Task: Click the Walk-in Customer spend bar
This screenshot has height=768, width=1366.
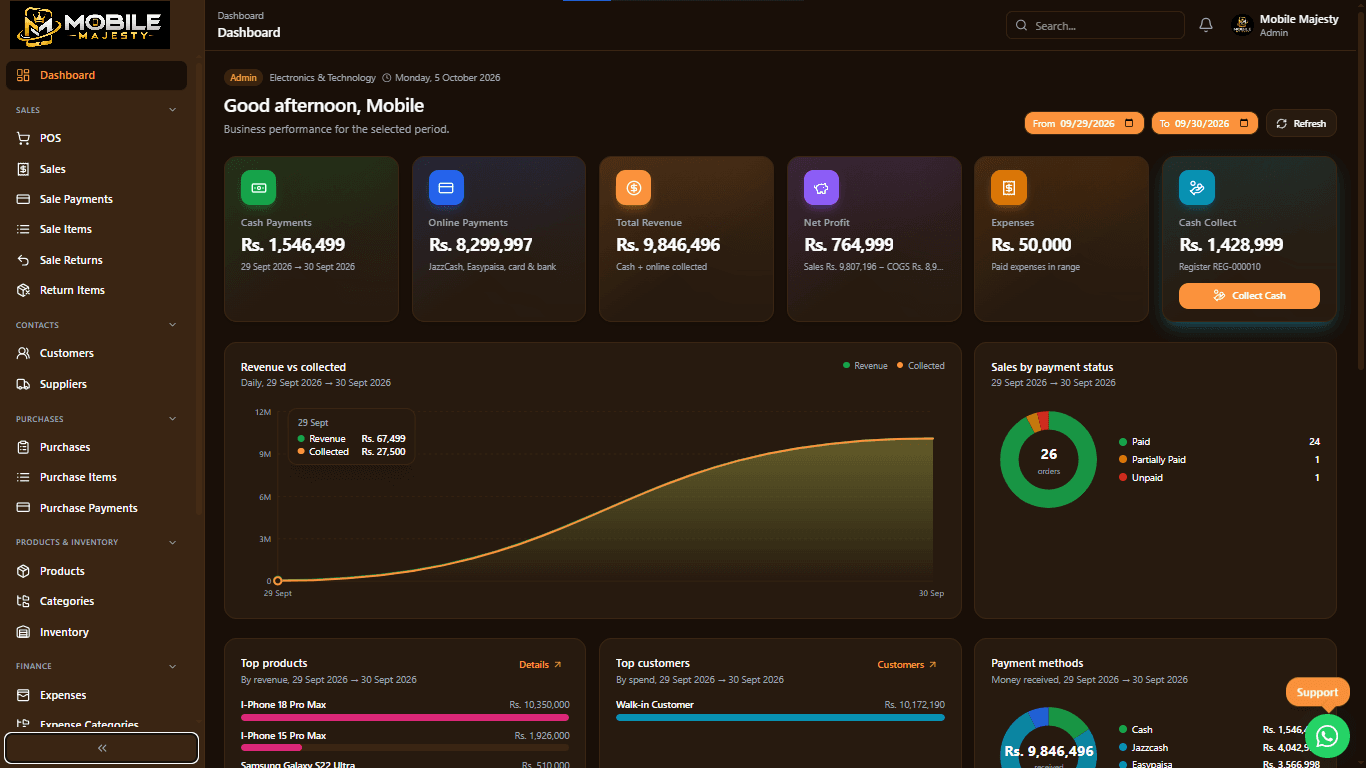Action: pos(780,717)
